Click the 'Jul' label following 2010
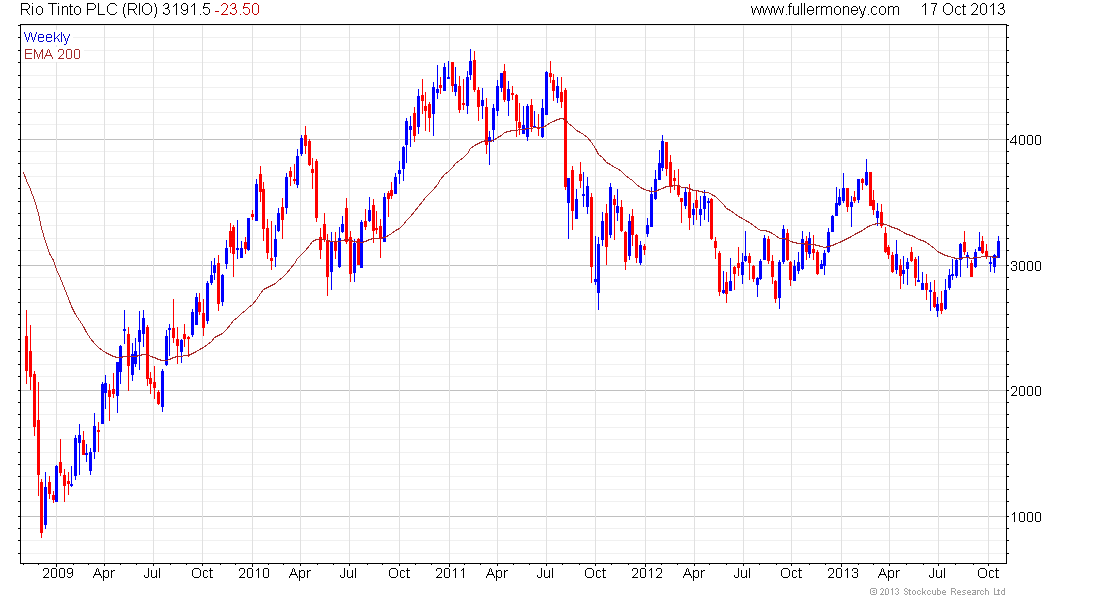 pos(348,573)
